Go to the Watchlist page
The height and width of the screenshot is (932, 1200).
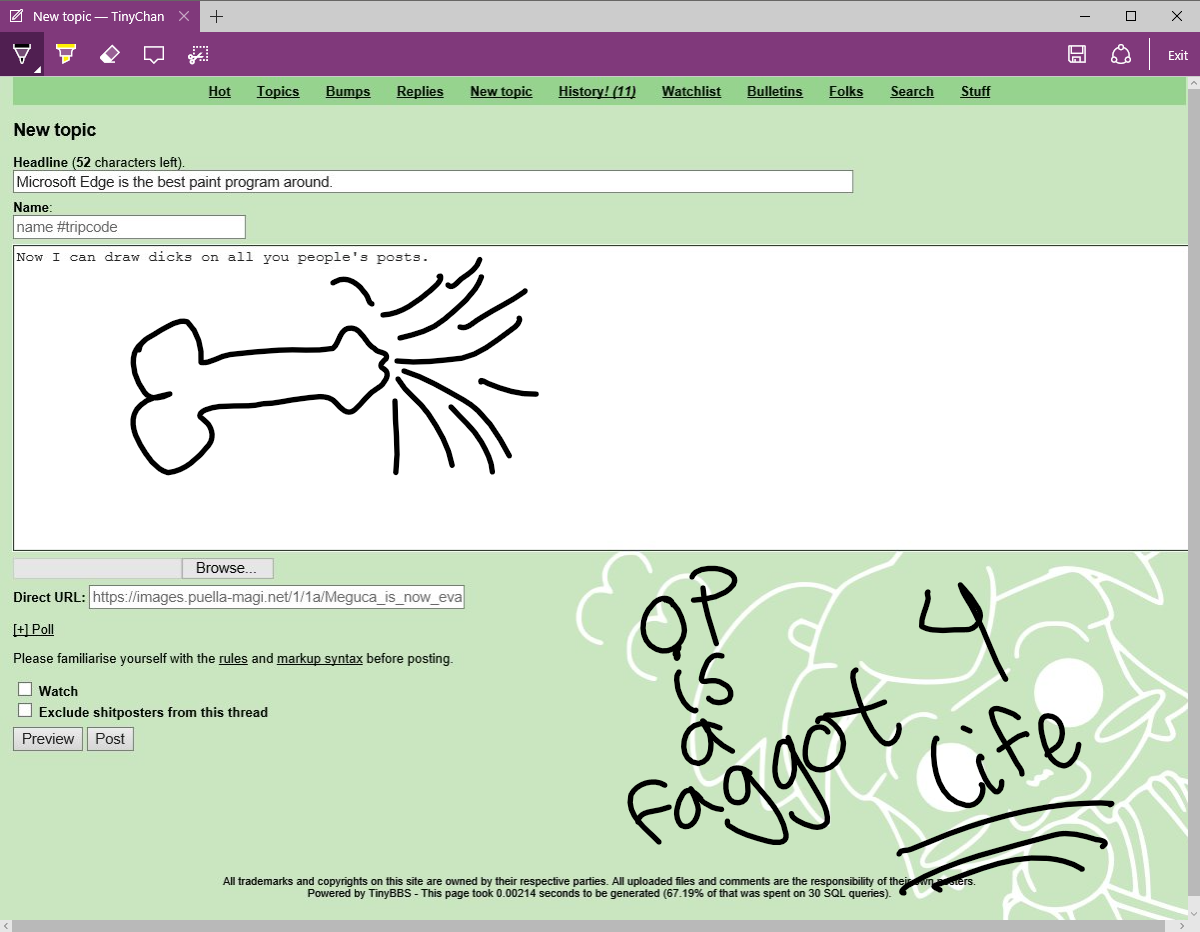691,91
